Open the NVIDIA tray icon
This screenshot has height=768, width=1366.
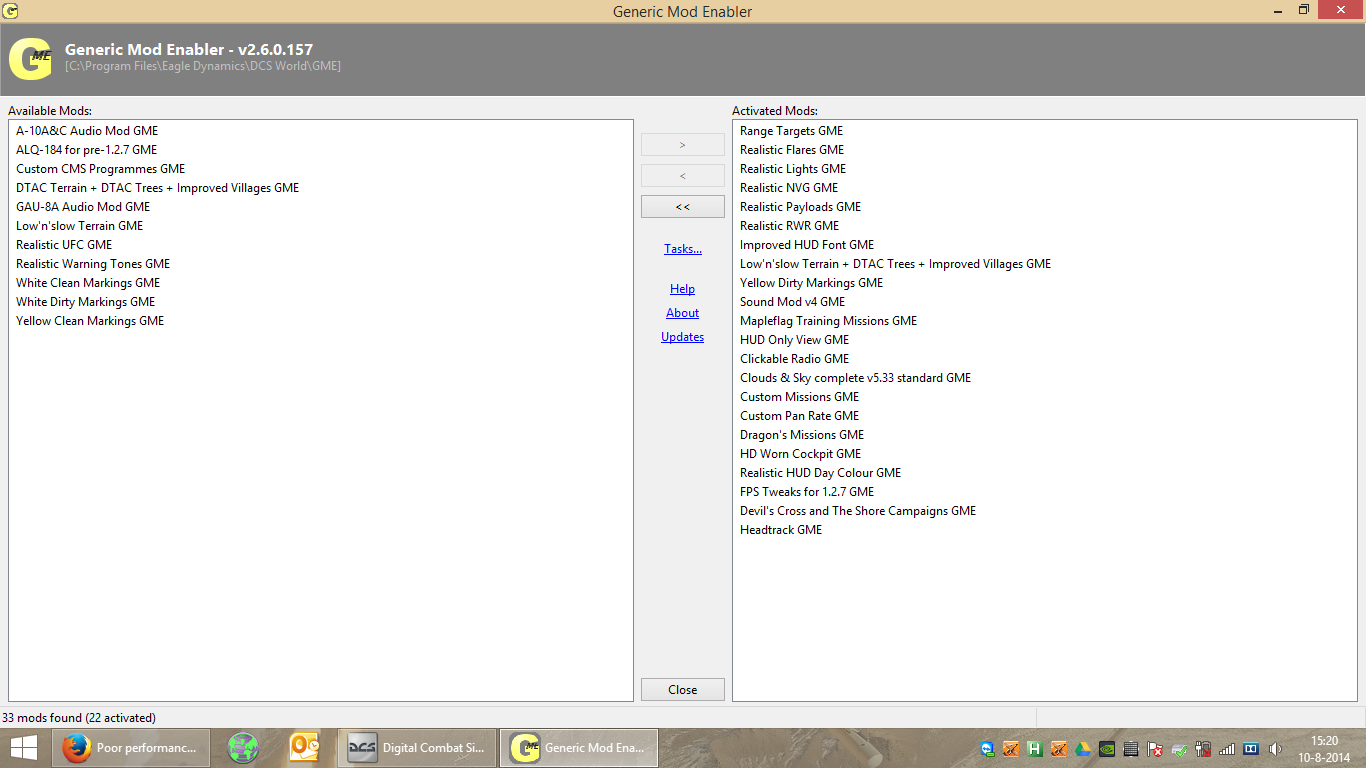(1107, 748)
